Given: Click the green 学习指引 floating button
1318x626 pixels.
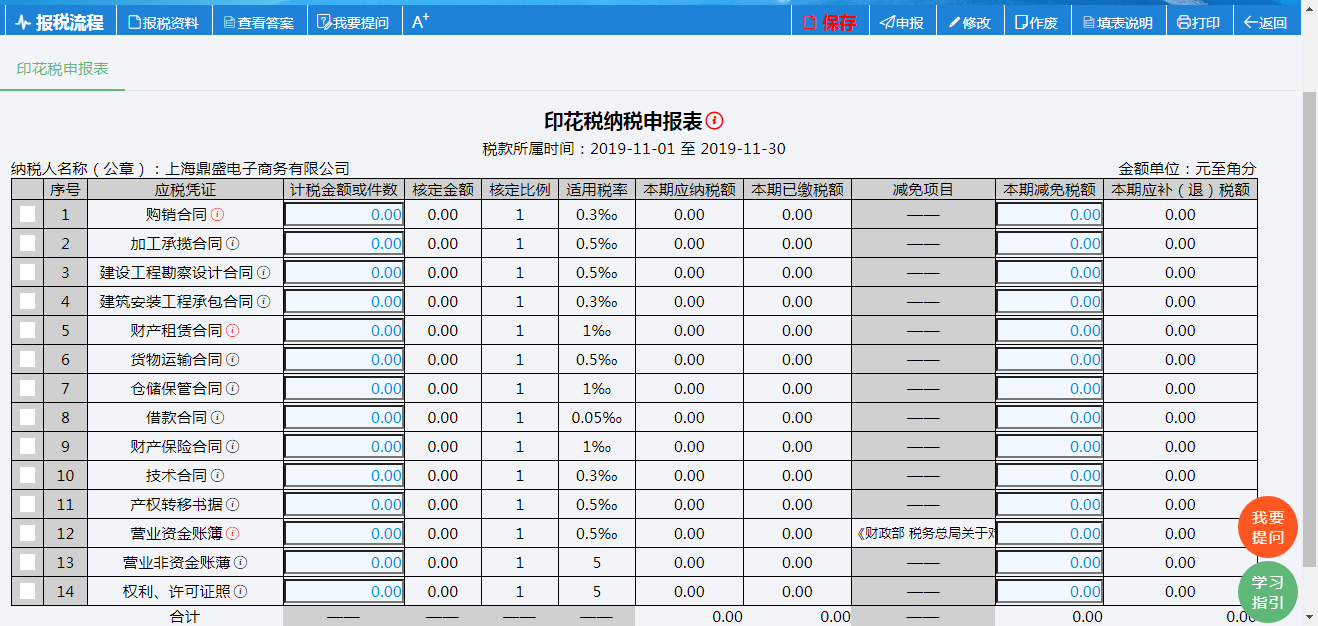Looking at the screenshot, I should tap(1267, 592).
